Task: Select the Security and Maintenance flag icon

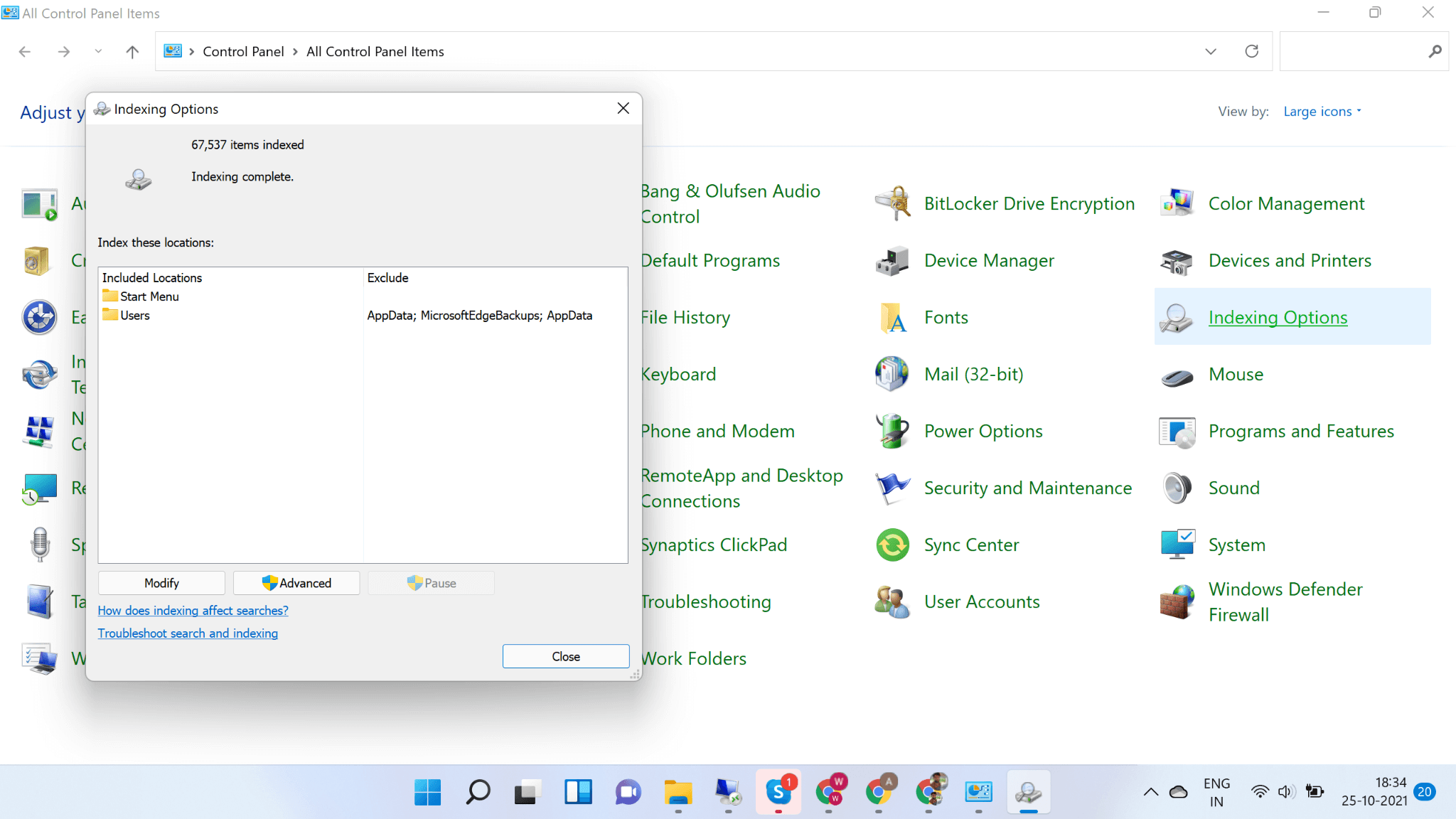Action: click(892, 488)
